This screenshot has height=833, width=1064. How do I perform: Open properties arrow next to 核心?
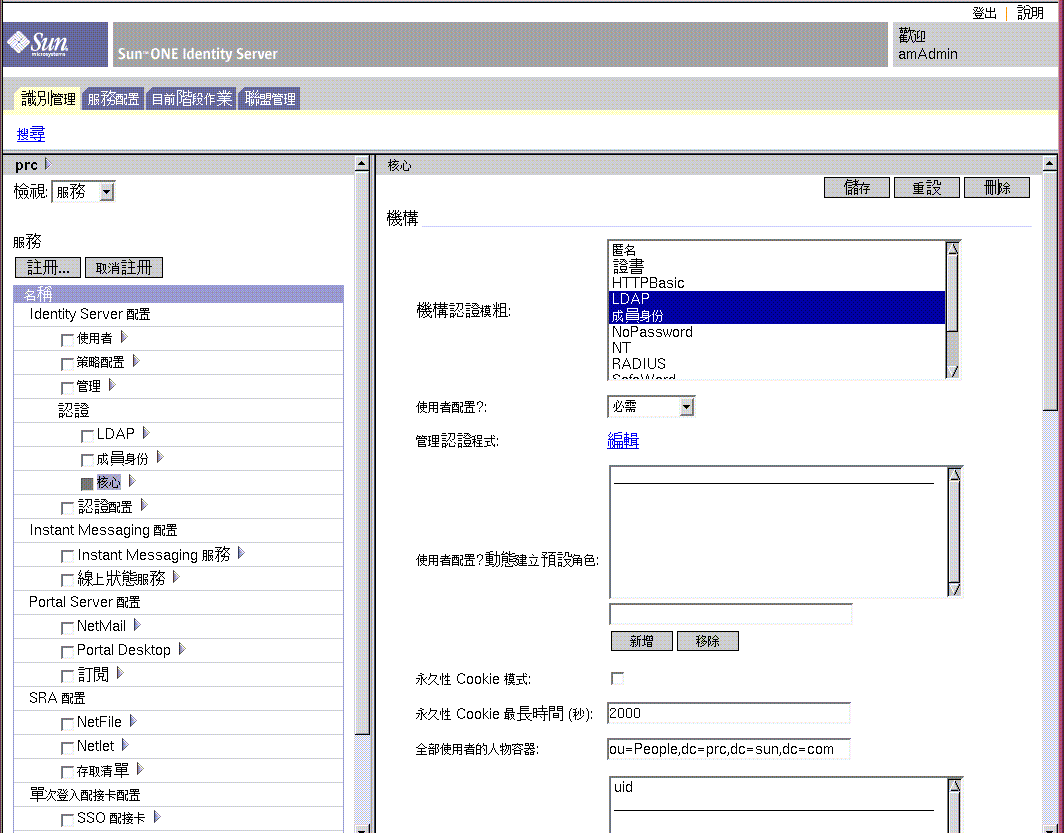(132, 481)
